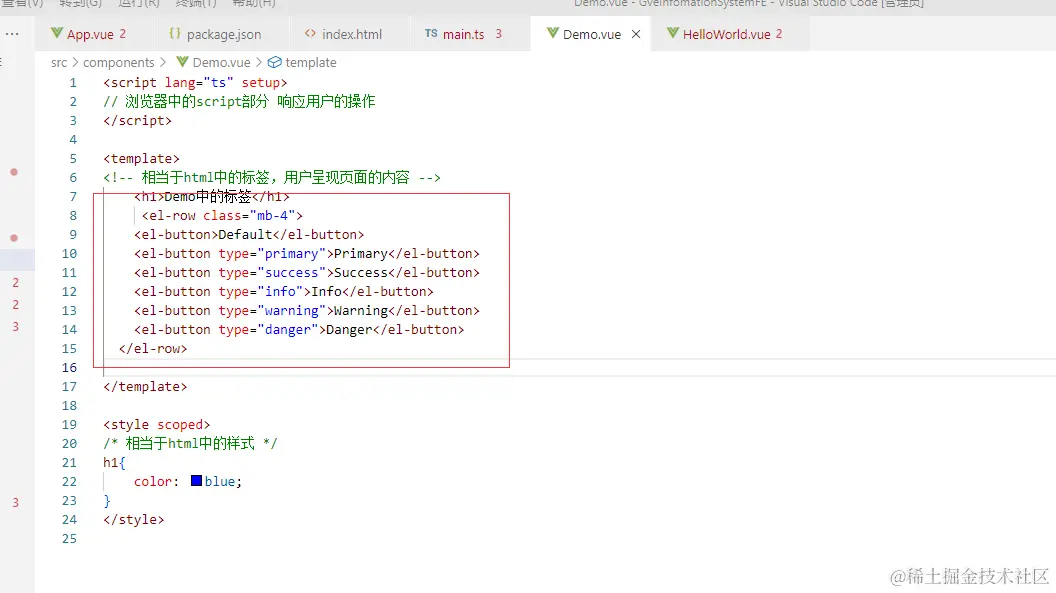
Task: Click the type="warning" button line
Action: point(306,310)
